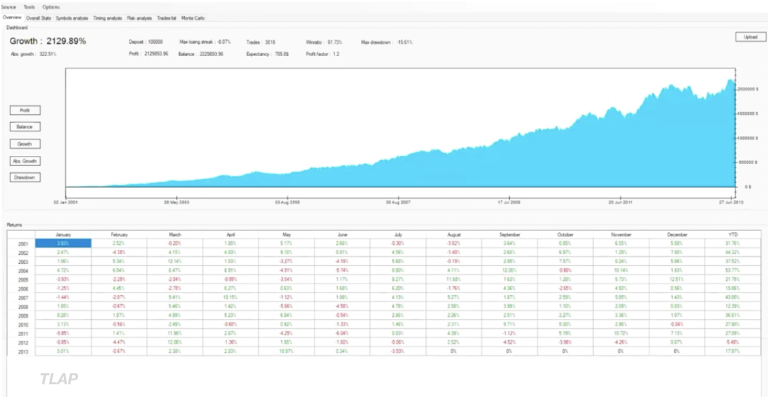This screenshot has height=398, width=768.
Task: Click the Winratio 61.73% value
Action: (324, 42)
